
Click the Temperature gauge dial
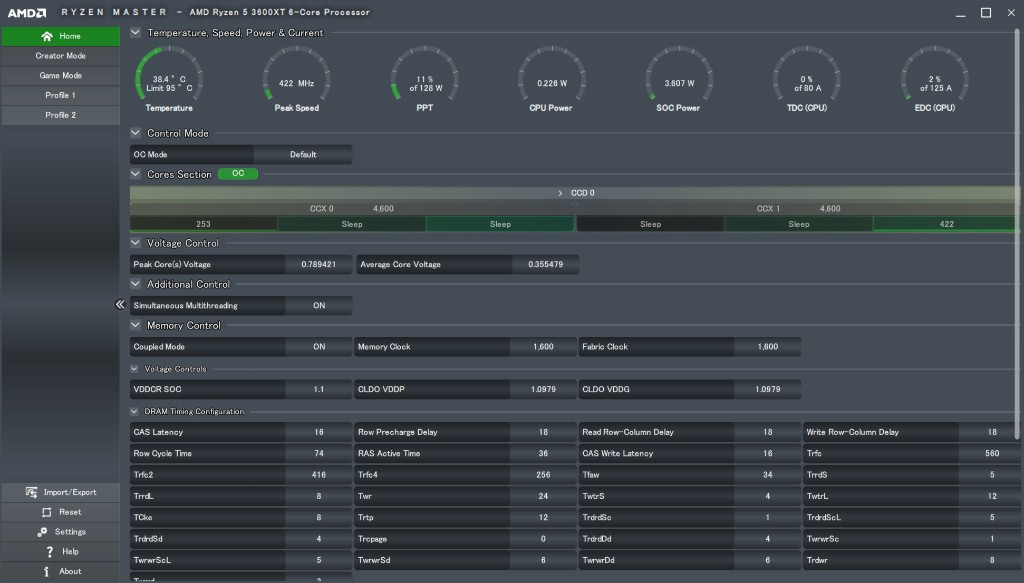click(x=169, y=78)
